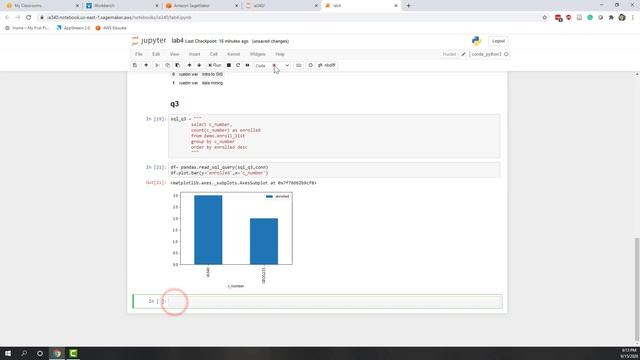The image size is (640, 360).
Task: Click the conda_python3 kernel name
Action: 486,54
